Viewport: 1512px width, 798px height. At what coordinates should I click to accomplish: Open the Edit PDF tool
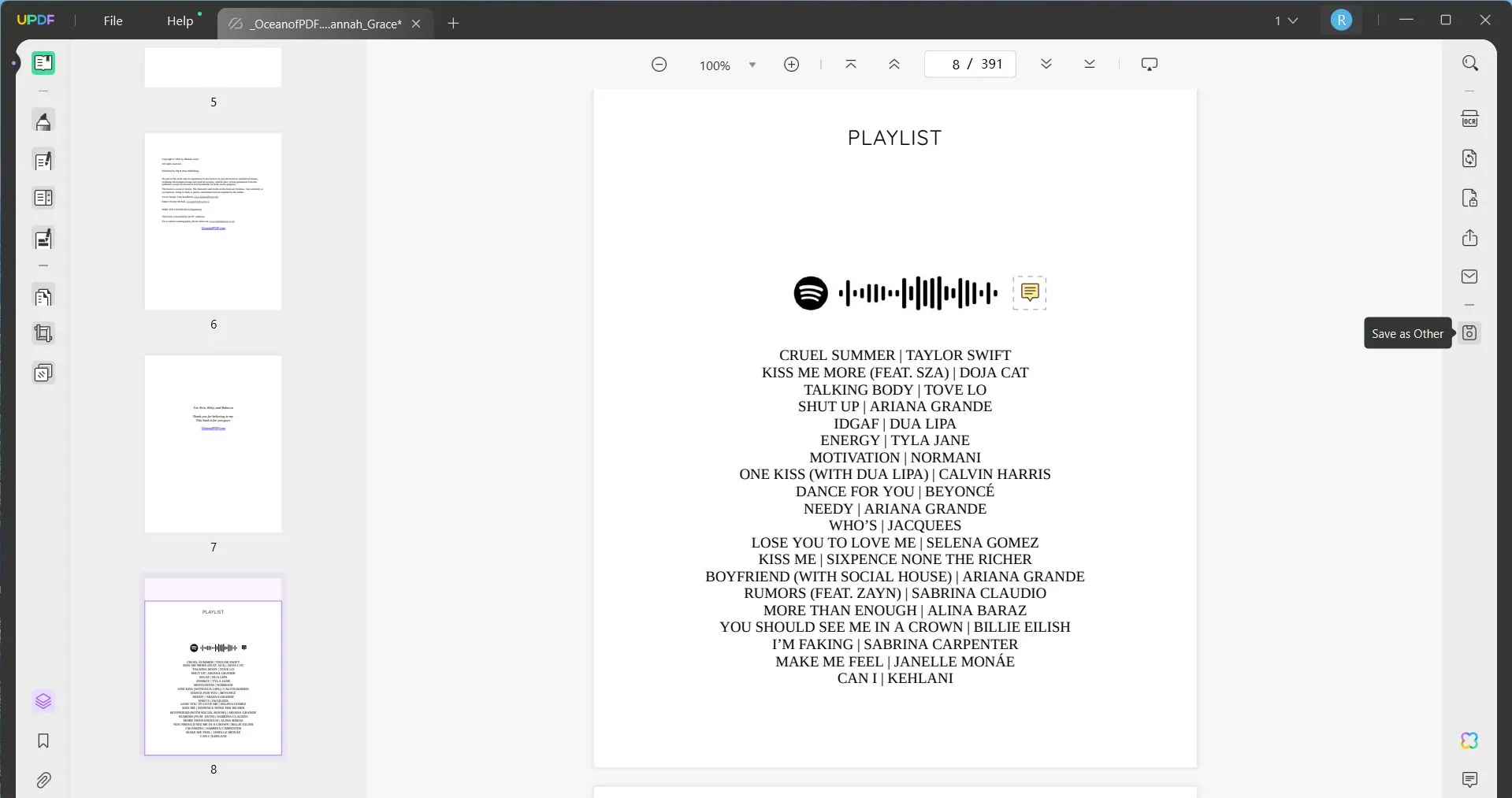click(43, 161)
